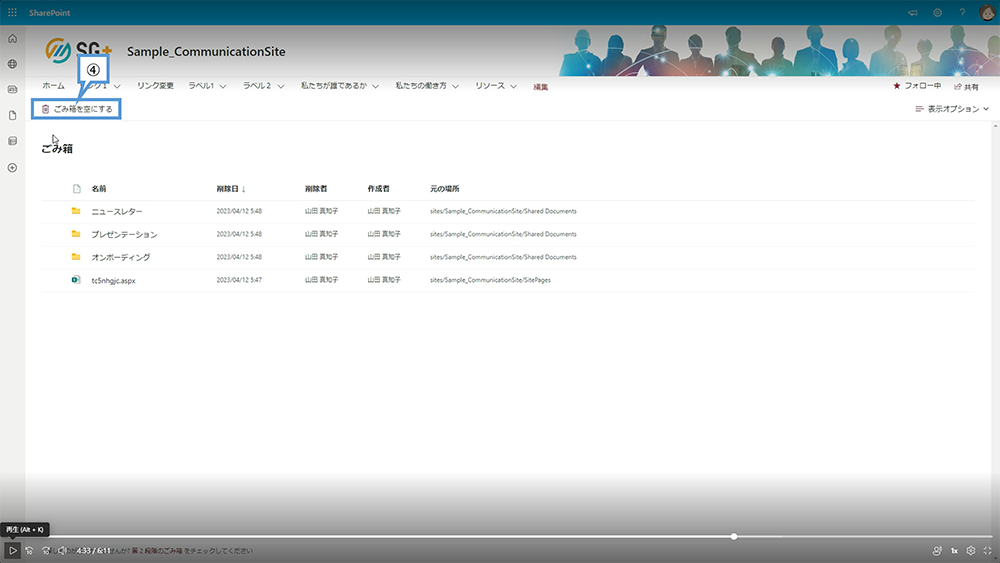This screenshot has height=563, width=1000.
Task: Click folder icon of プレゼンテーション row
Action: [x=76, y=233]
